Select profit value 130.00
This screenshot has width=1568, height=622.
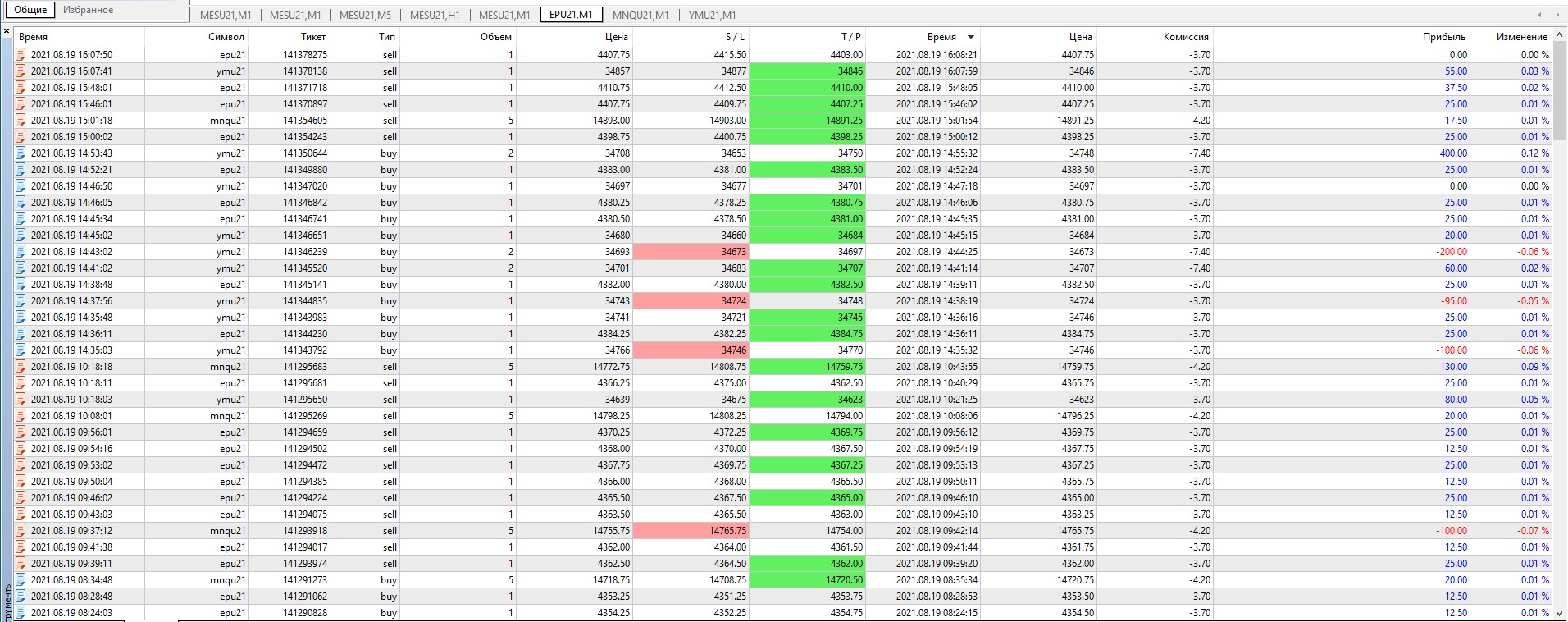coord(1453,367)
